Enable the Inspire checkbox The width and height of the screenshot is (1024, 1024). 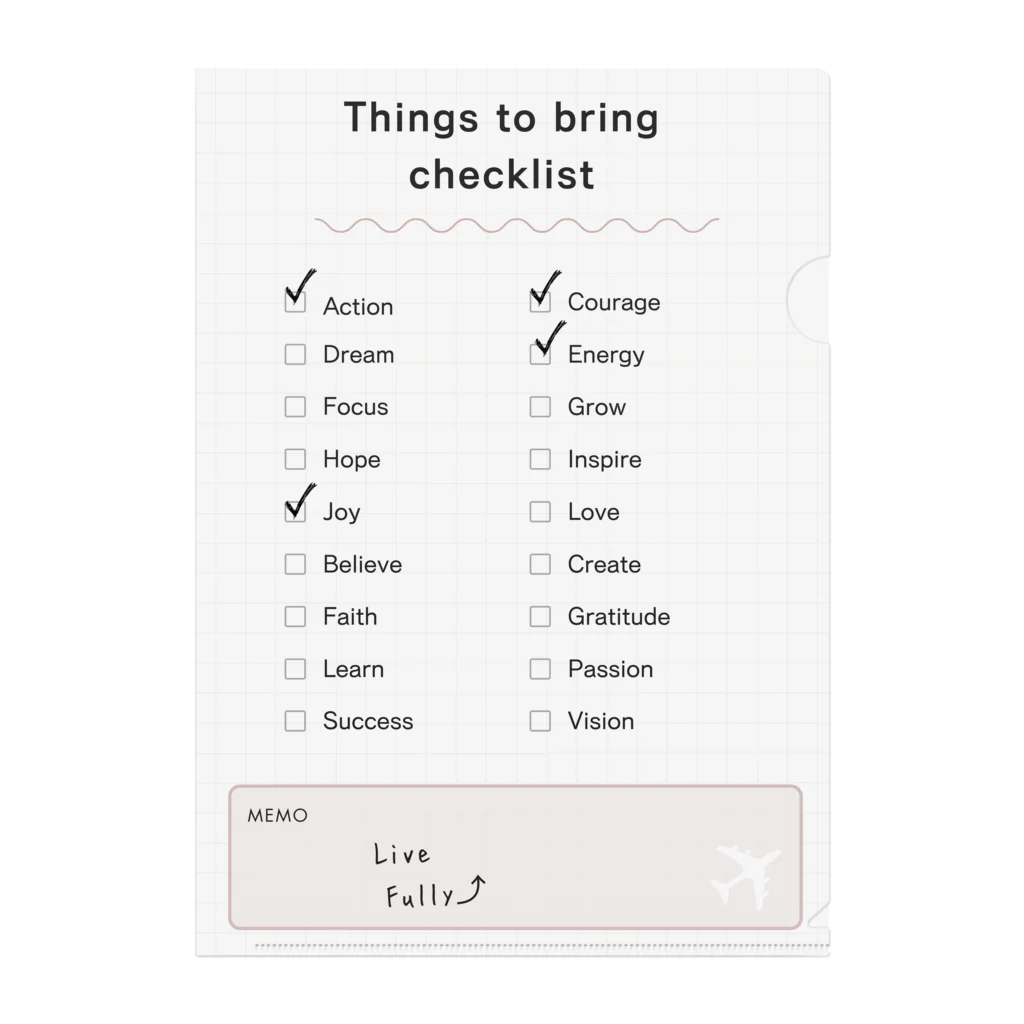pyautogui.click(x=540, y=459)
